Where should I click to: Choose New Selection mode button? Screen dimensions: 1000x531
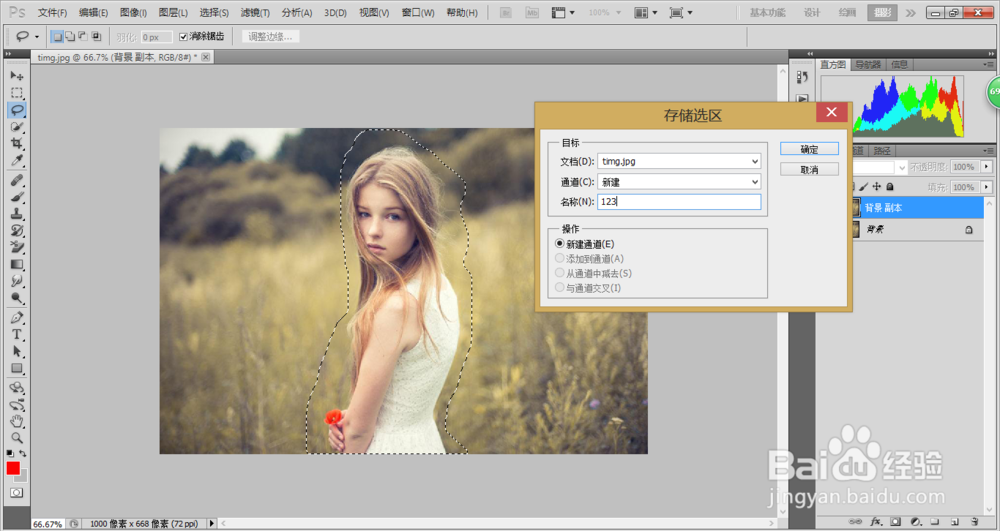point(57,36)
